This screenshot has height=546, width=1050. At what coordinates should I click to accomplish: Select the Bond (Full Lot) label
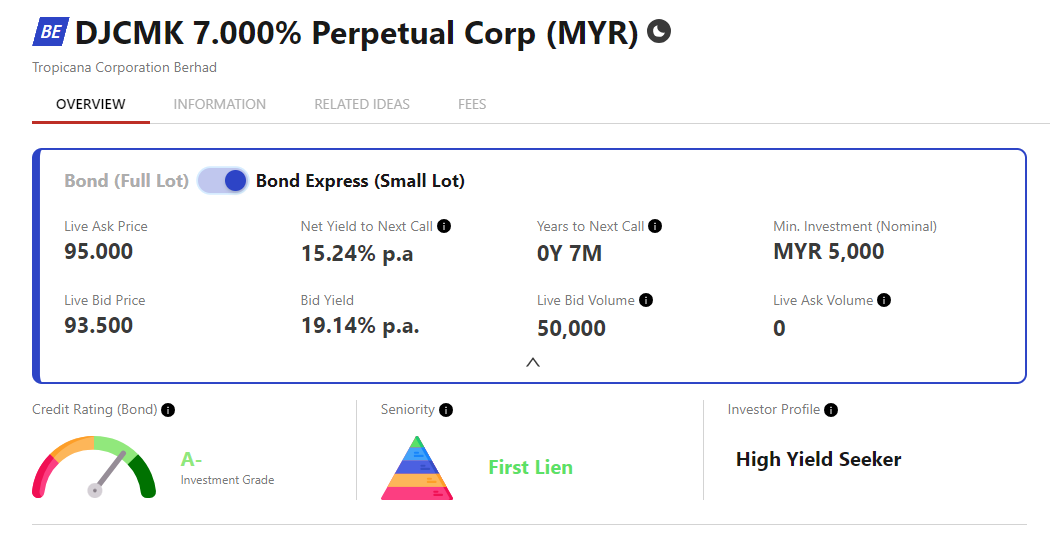point(127,181)
